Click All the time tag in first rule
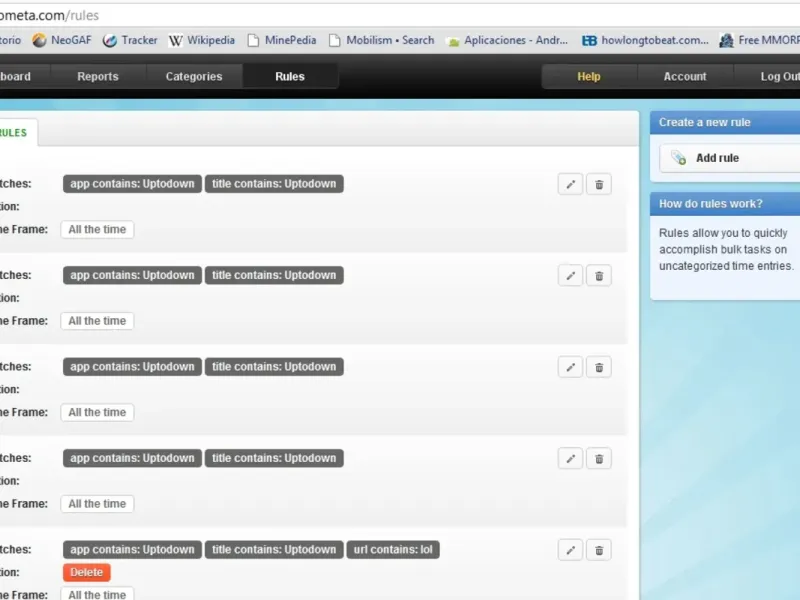Viewport: 800px width, 600px height. pyautogui.click(x=97, y=230)
